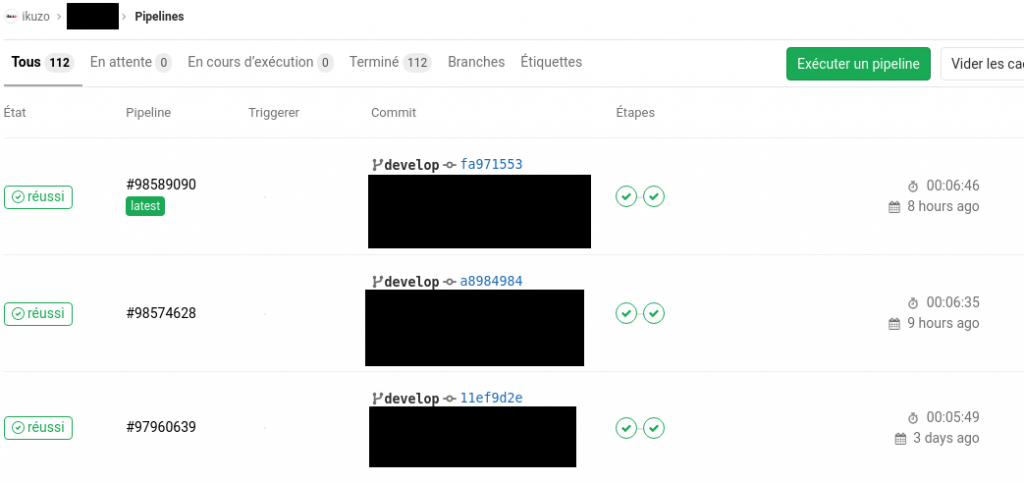1024x483 pixels.
Task: Click the stopwatch icon next to 00:06:46
Action: pos(913,186)
